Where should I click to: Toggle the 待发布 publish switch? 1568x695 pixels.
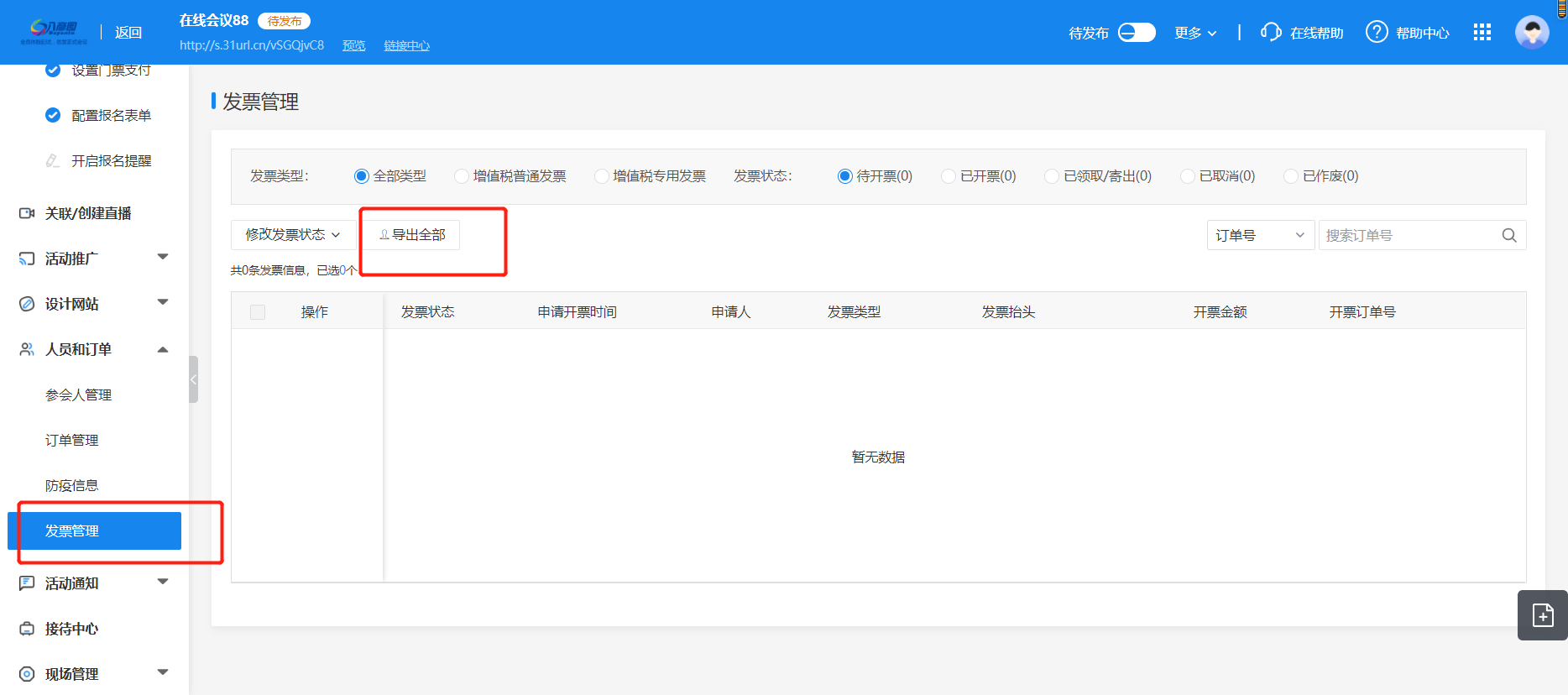1137,32
